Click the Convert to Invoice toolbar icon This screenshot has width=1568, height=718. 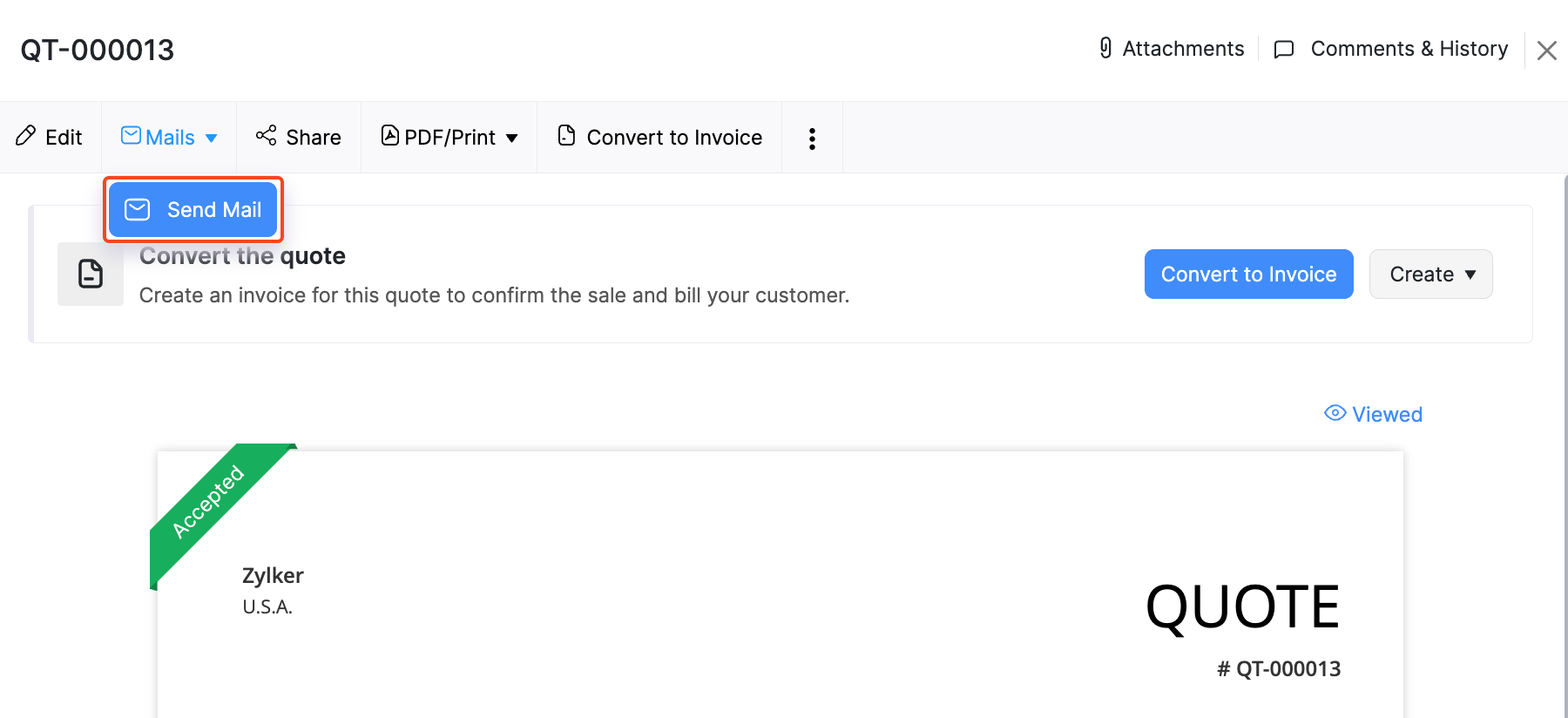click(x=566, y=136)
